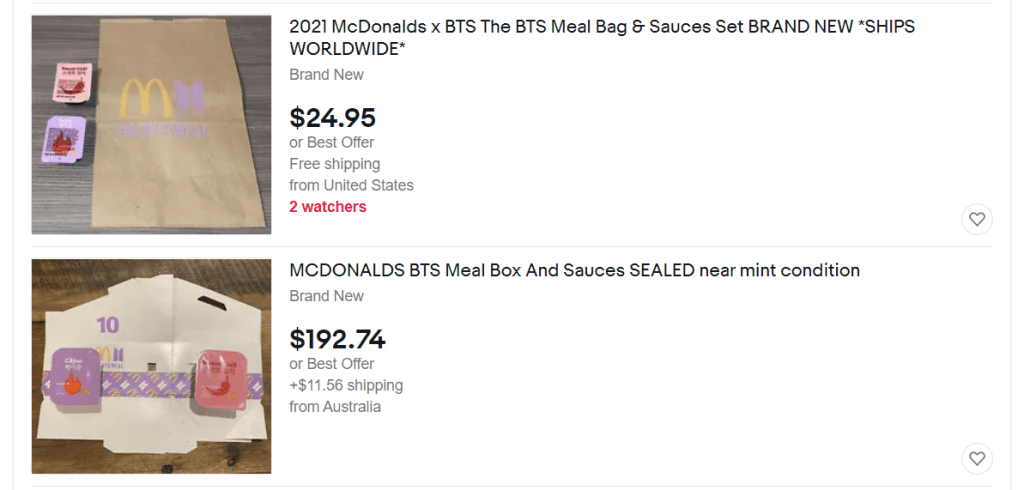Add the $24.95 BTS Meal Bag to watchlist
The height and width of the screenshot is (490, 1024).
click(977, 219)
